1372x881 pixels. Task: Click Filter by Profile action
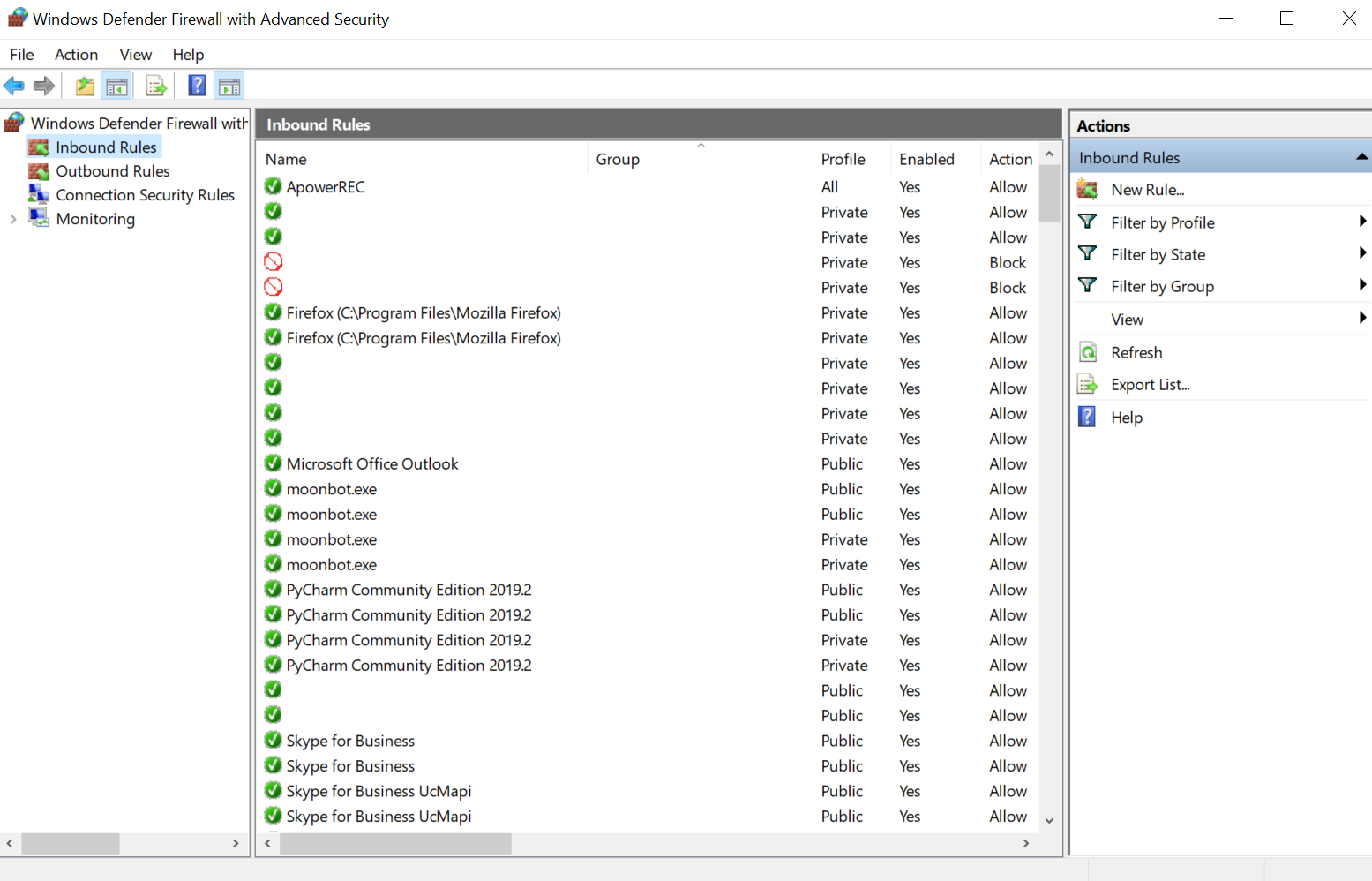click(1163, 222)
